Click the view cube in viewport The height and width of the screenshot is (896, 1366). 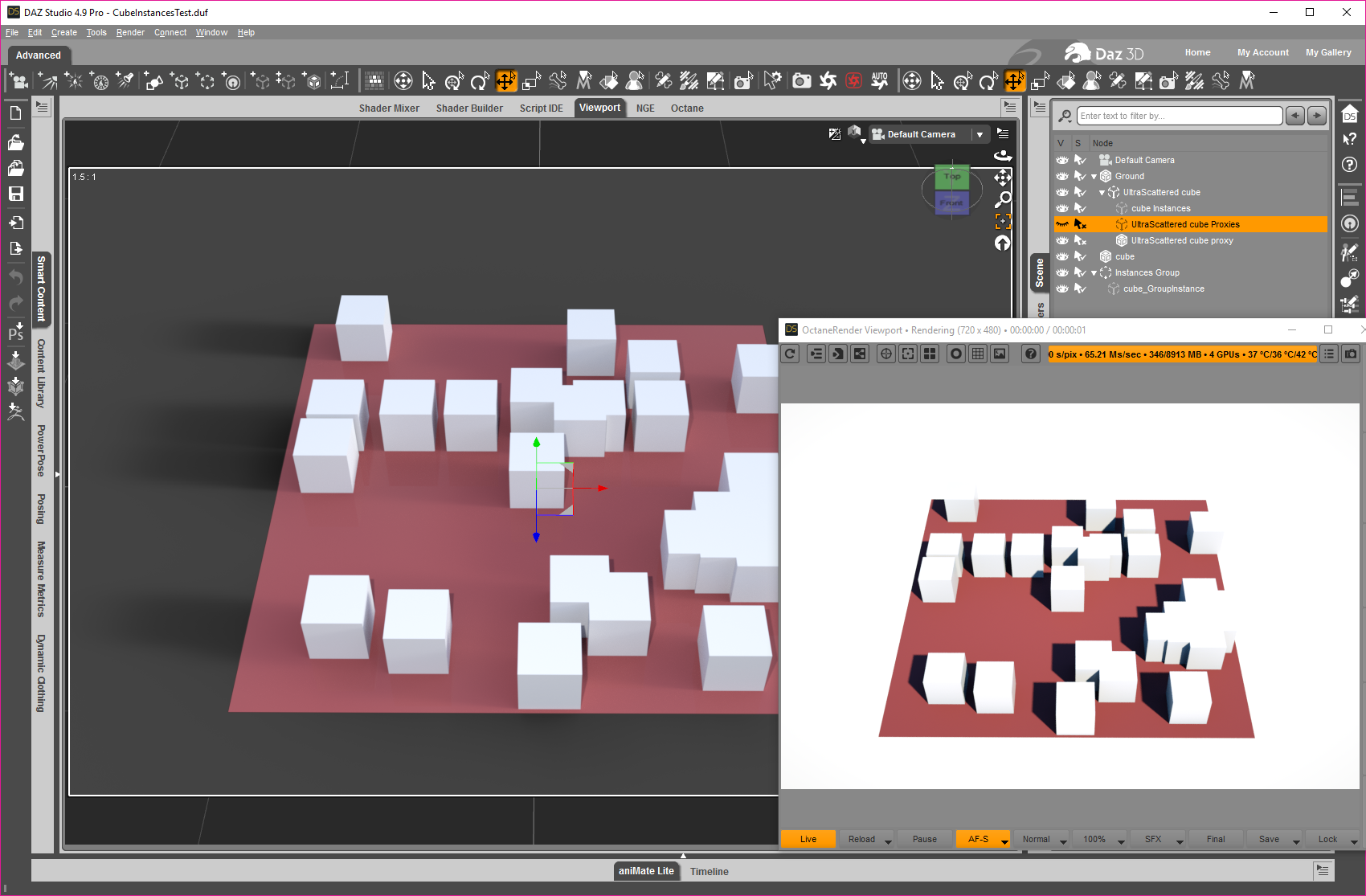pos(952,190)
